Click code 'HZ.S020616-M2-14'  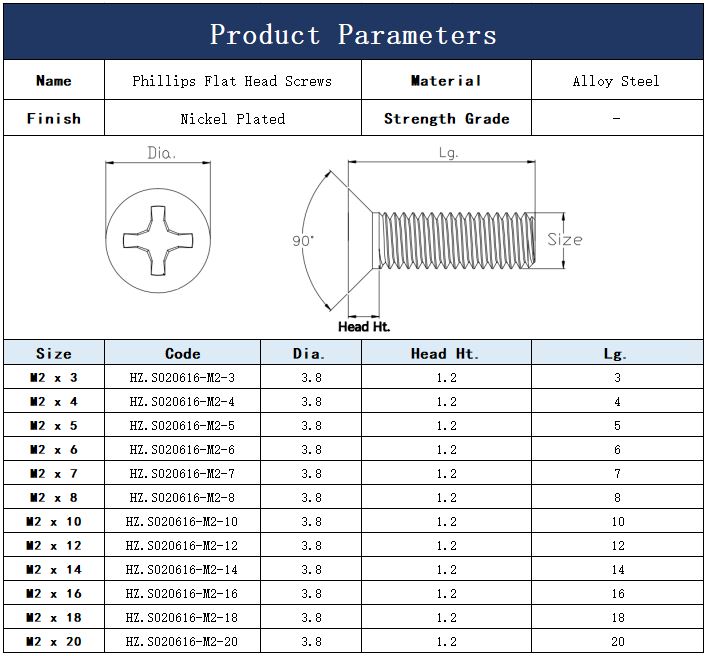point(182,569)
